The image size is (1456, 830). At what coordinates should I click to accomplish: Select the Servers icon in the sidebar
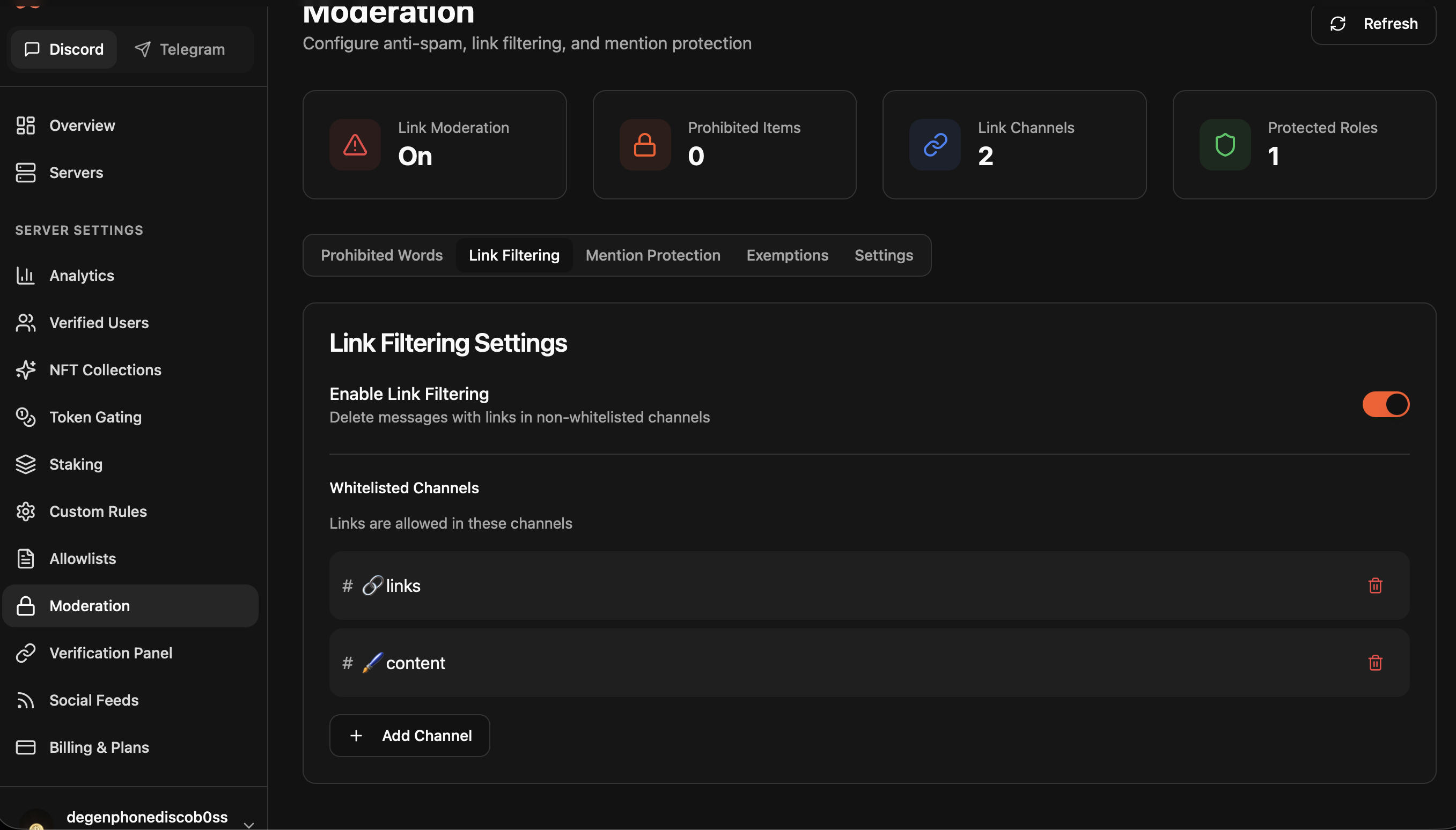click(x=25, y=172)
